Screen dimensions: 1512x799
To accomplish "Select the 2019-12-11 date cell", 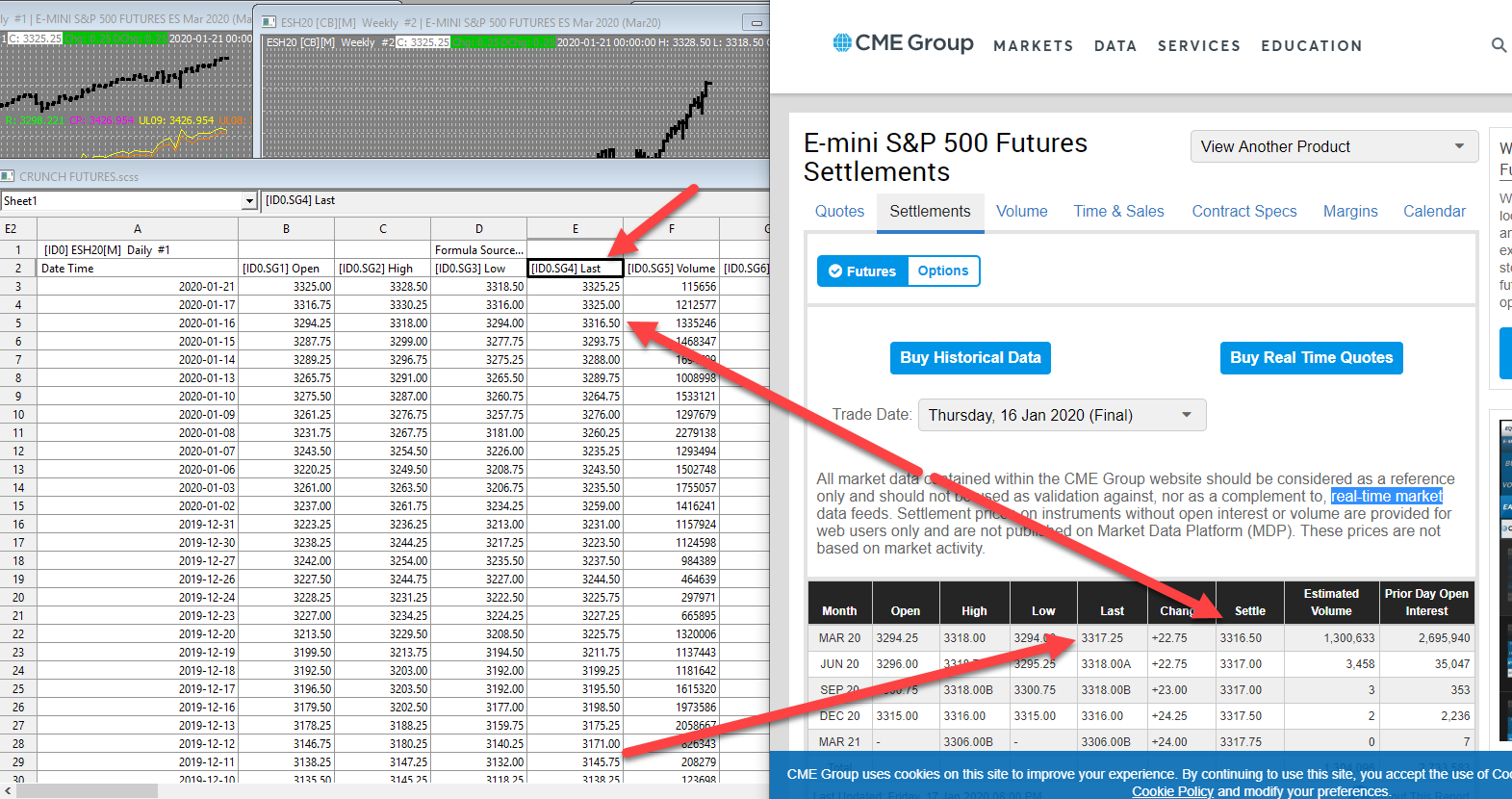I will point(138,762).
